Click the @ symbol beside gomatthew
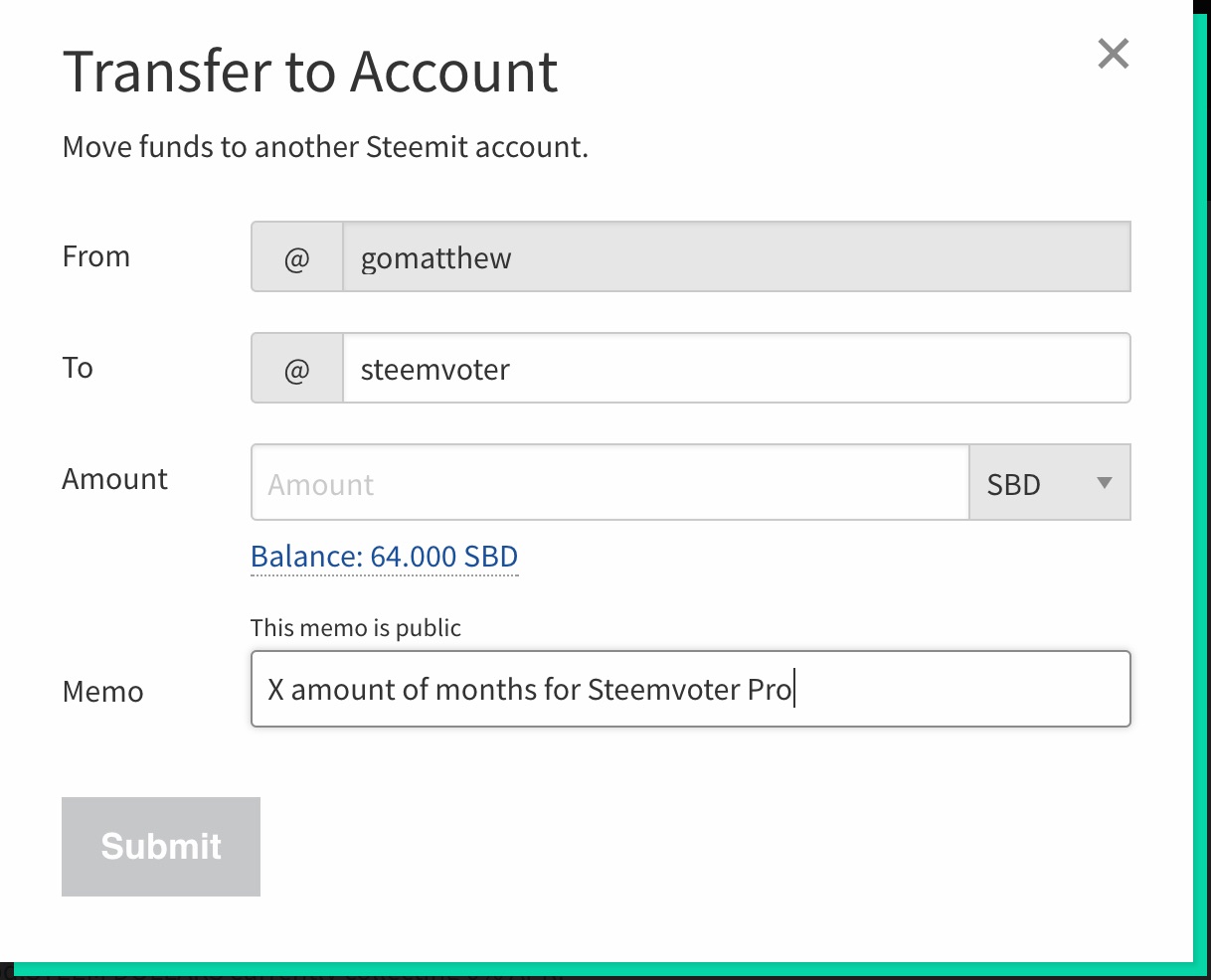 tap(296, 258)
